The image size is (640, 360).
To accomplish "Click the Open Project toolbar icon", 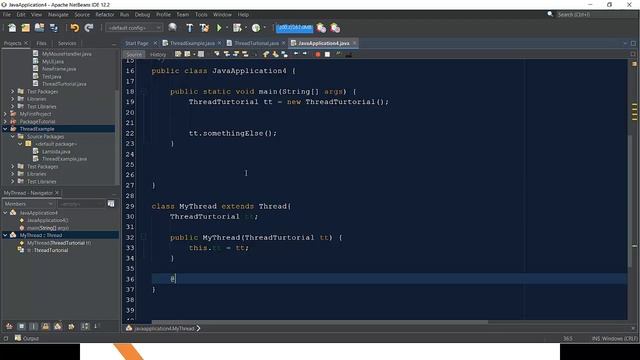I will pos(39,28).
